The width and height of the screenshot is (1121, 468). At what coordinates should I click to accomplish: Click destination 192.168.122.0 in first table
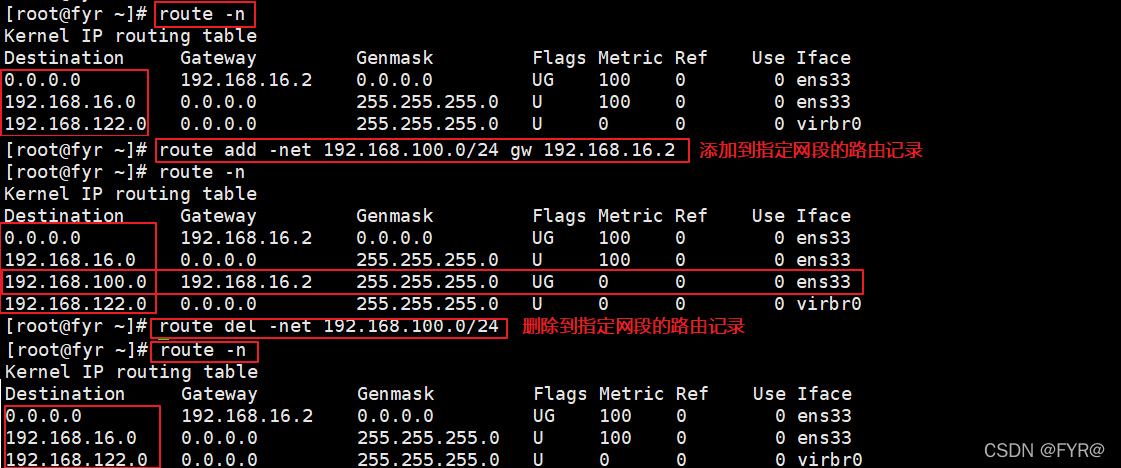click(76, 124)
